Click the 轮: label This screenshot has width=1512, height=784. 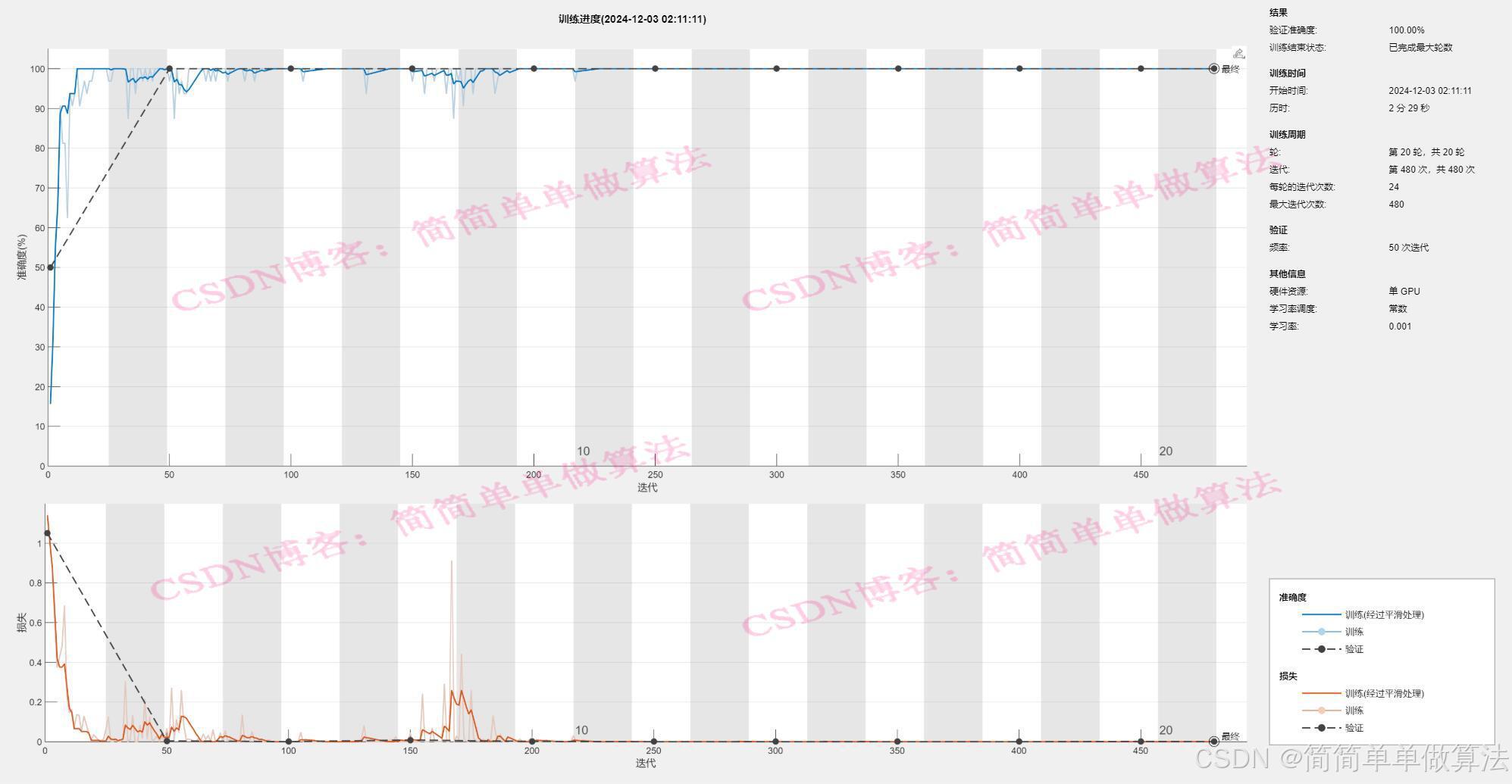point(1275,152)
